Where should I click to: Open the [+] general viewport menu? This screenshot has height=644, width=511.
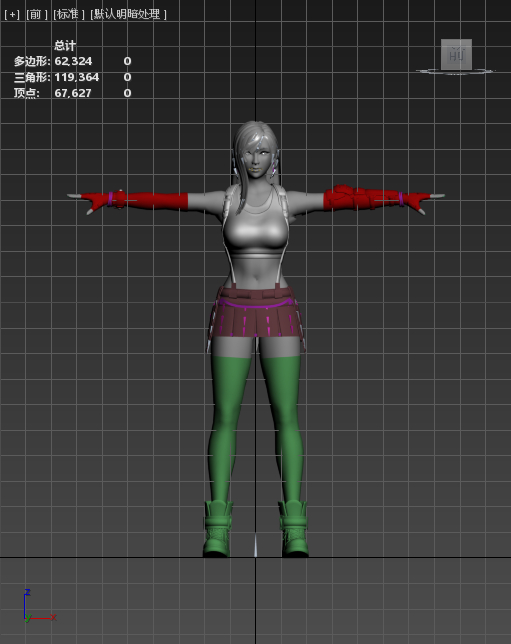(x=12, y=14)
